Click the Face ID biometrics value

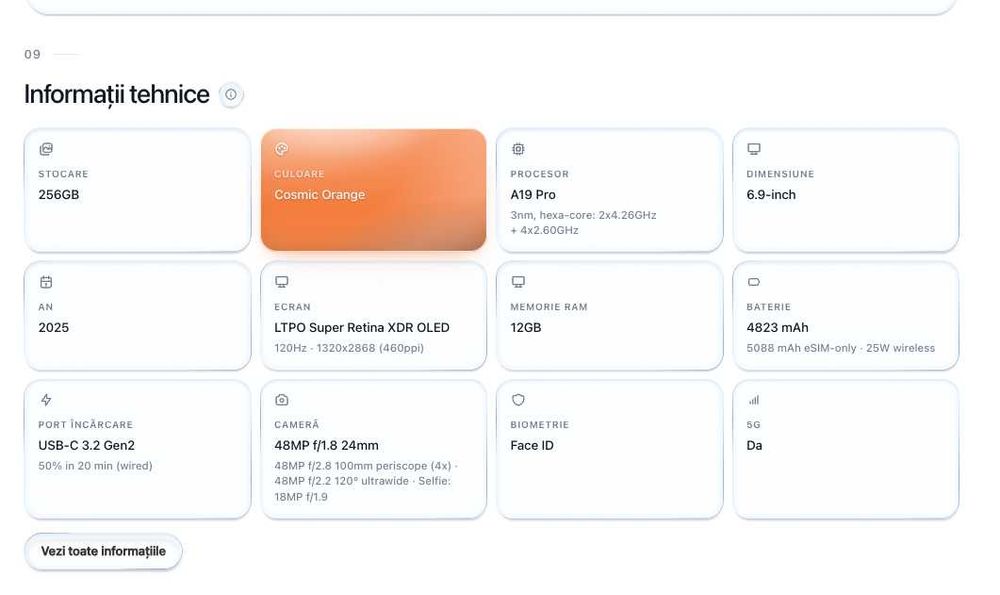click(532, 446)
